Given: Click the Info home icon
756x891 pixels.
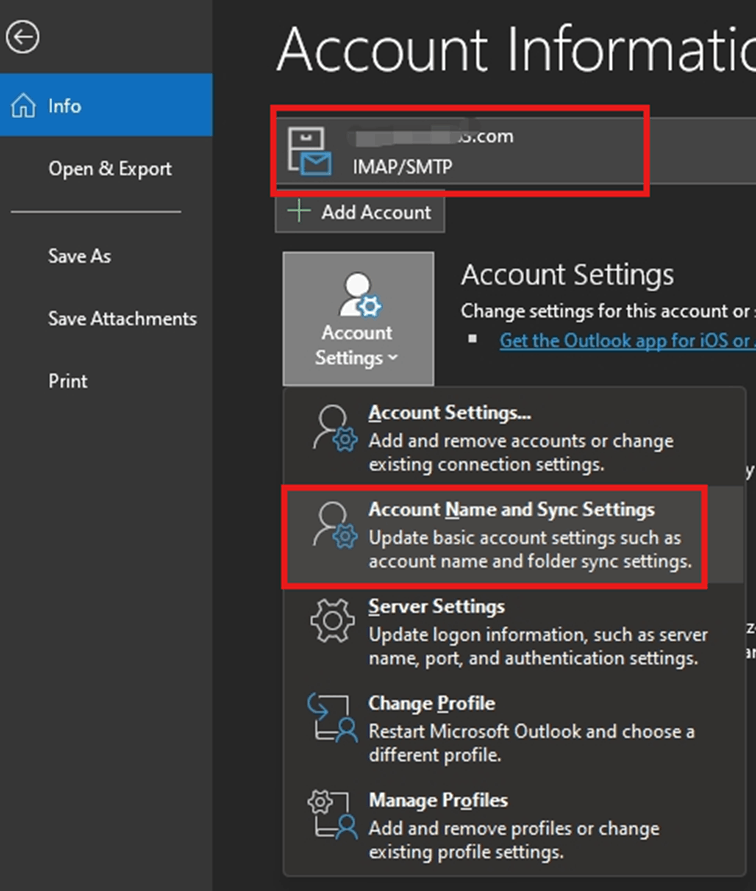Looking at the screenshot, I should [x=23, y=106].
